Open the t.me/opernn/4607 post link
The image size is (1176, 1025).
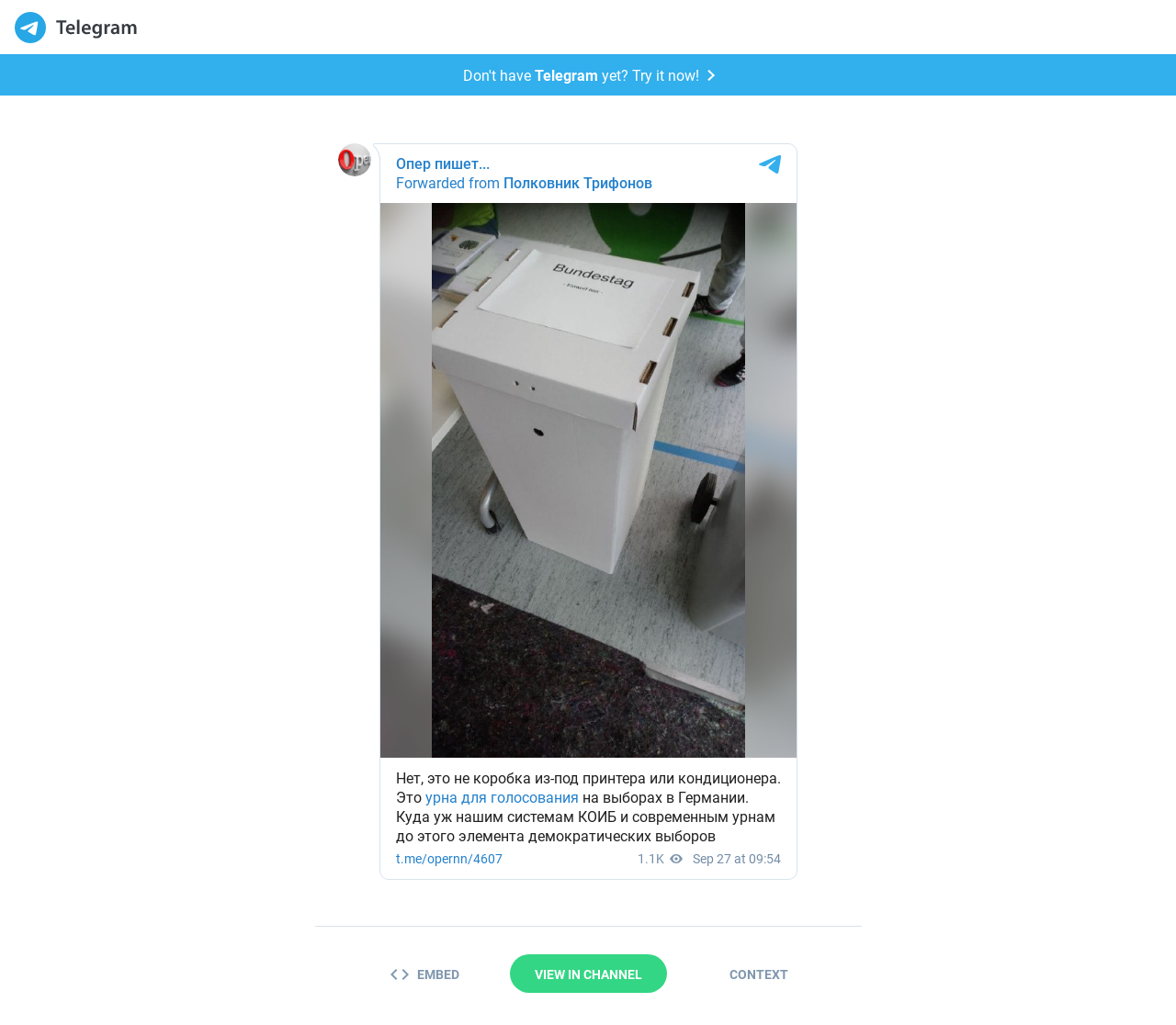point(449,859)
